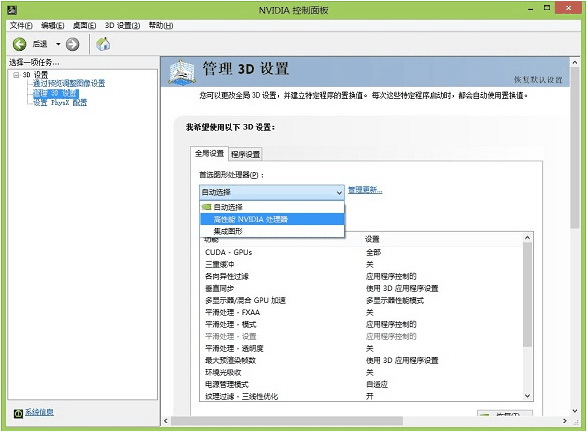Viewport: 587px width, 432px height.
Task: Select the 平滑处理 - FXAA row
Action: [x=361, y=312]
